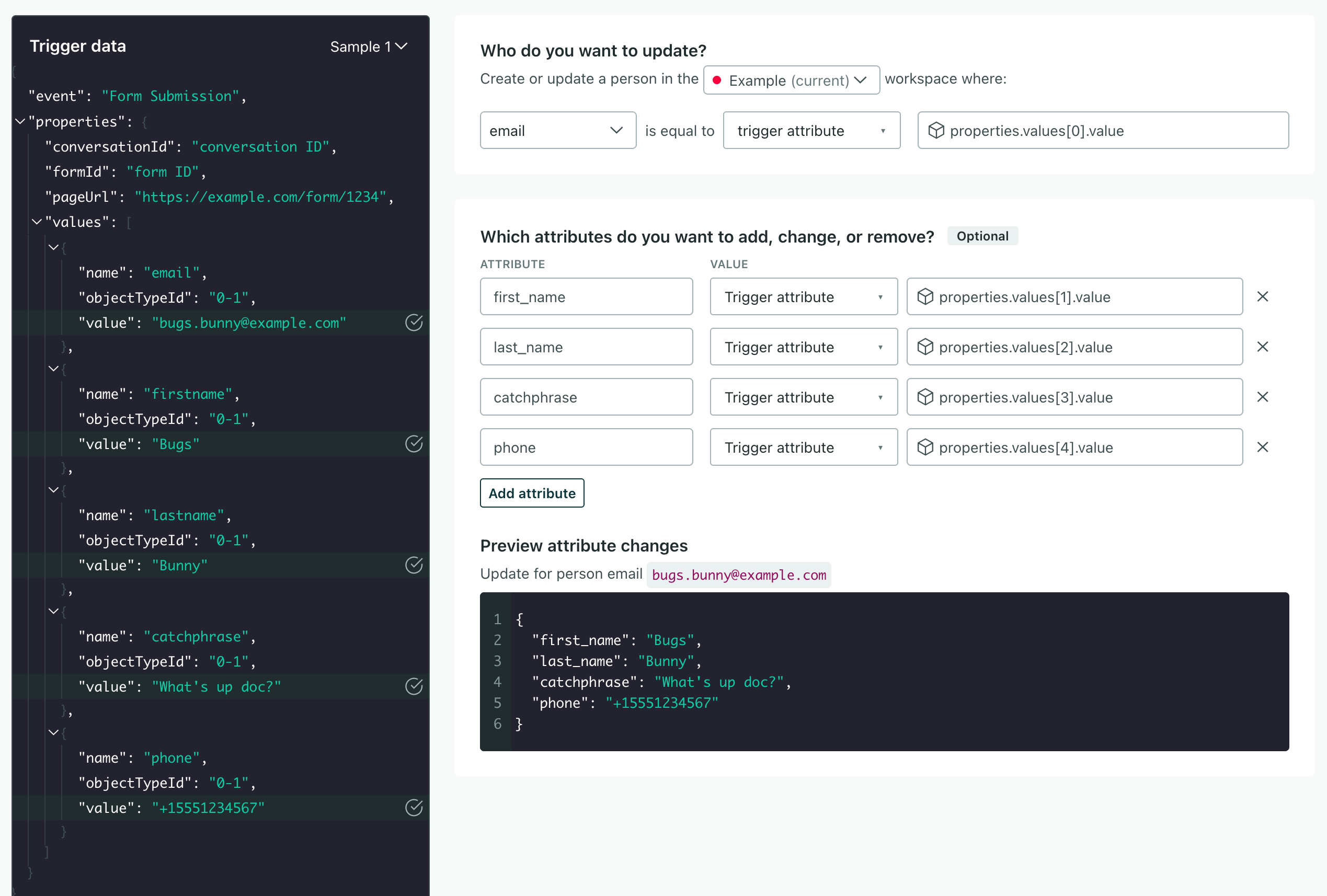Click the cube icon in phone value field

pos(925,447)
